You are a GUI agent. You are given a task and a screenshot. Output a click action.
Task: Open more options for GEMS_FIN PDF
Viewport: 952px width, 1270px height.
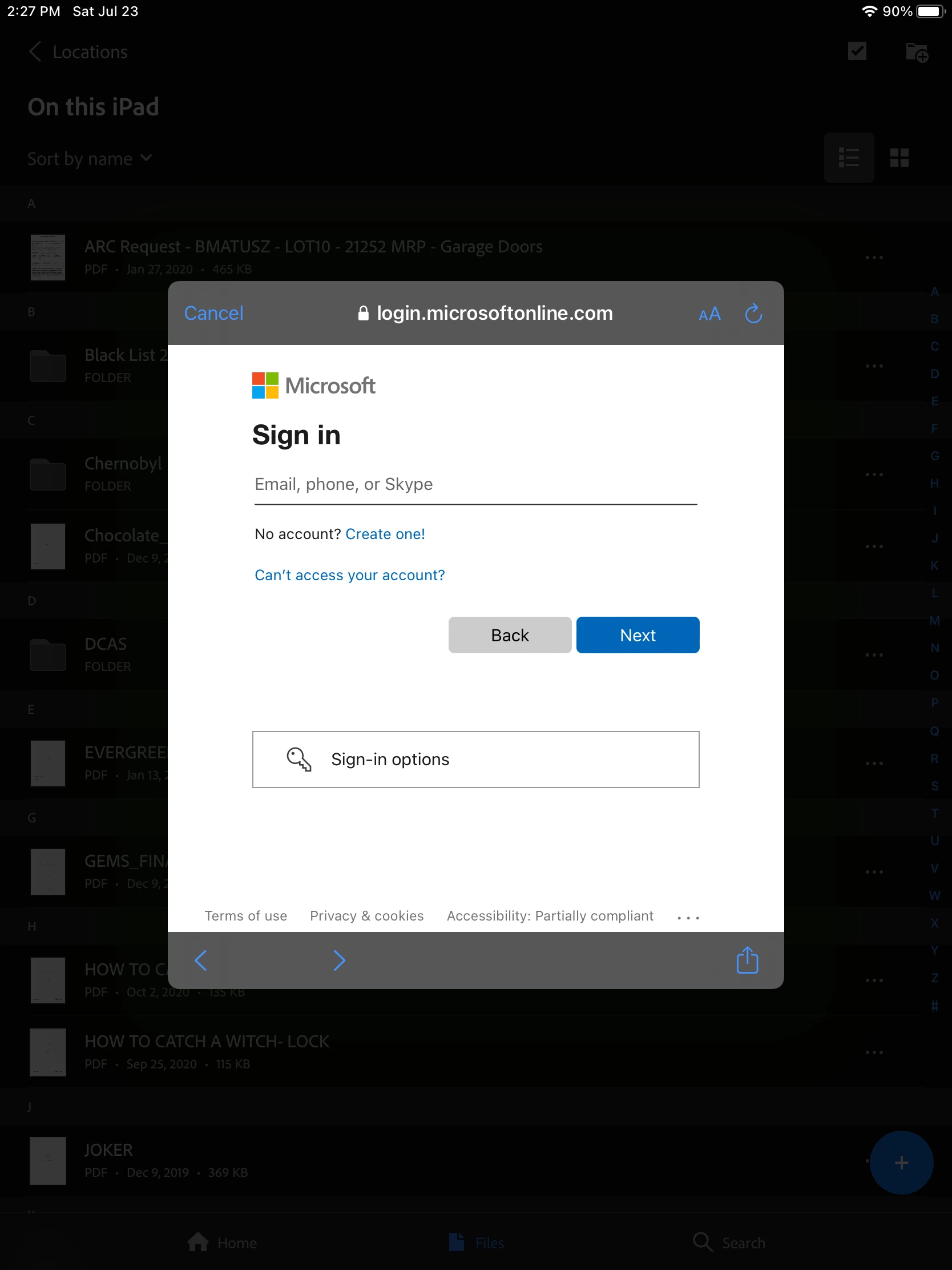click(874, 871)
